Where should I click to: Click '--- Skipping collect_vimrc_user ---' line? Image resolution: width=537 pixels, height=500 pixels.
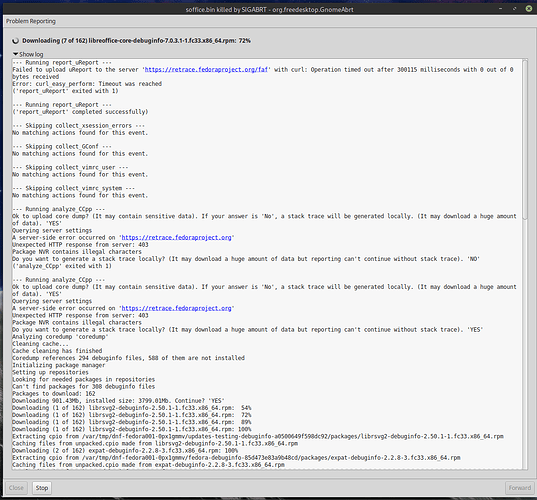pos(70,167)
